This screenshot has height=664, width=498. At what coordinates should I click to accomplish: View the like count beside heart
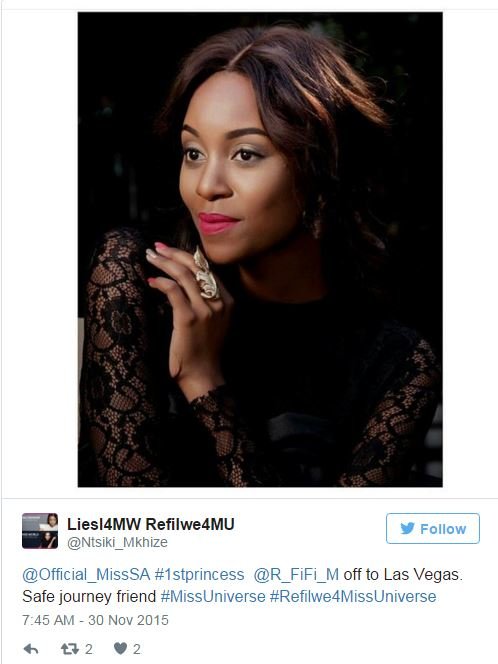point(137,649)
